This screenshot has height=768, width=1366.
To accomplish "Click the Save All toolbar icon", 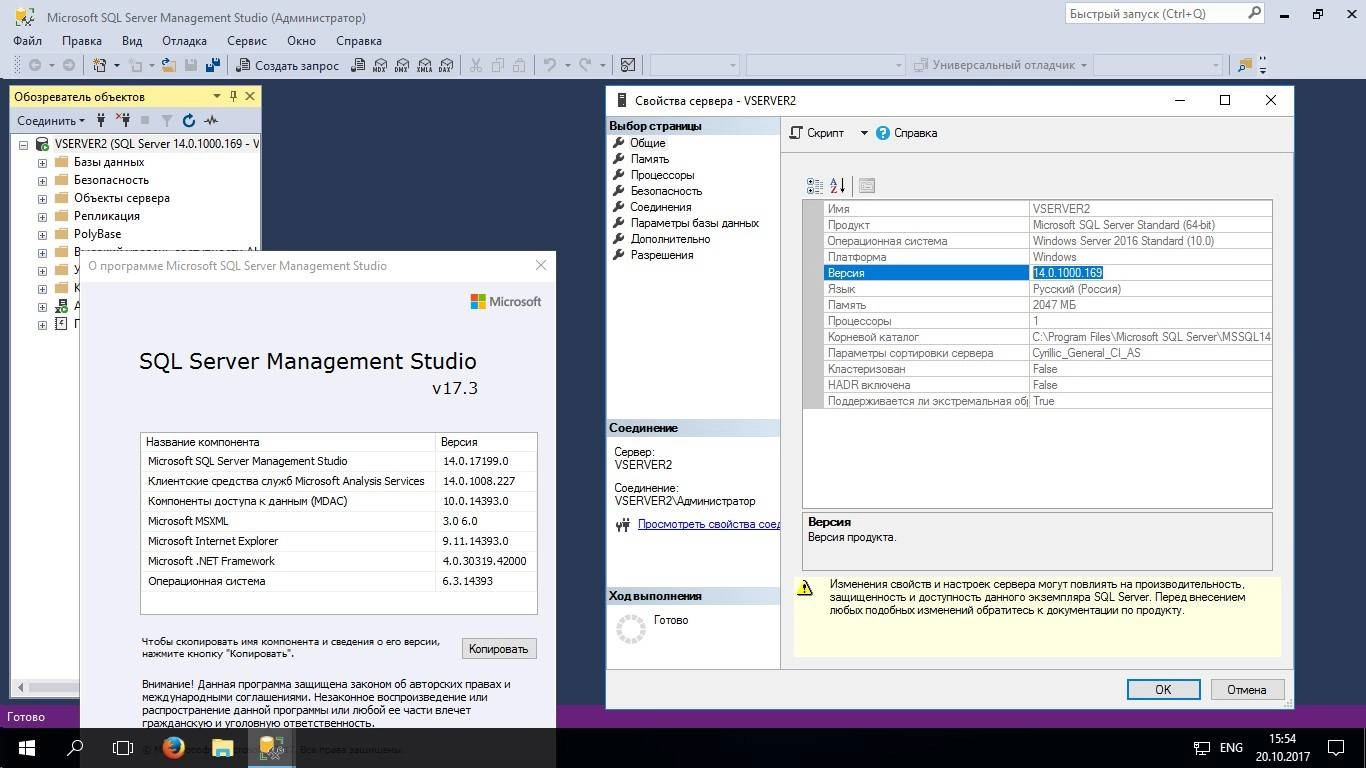I will point(212,65).
